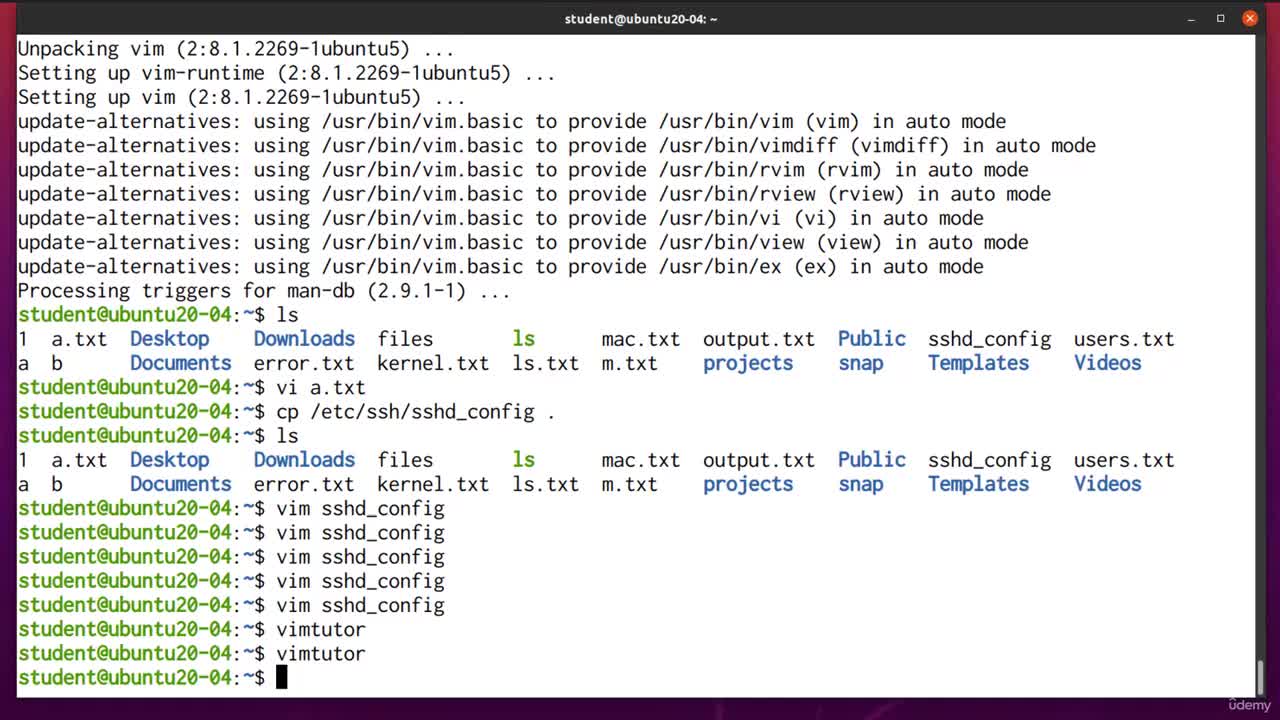Click snap in the second ls listing
This screenshot has height=720, width=1280.
pyautogui.click(x=861, y=484)
